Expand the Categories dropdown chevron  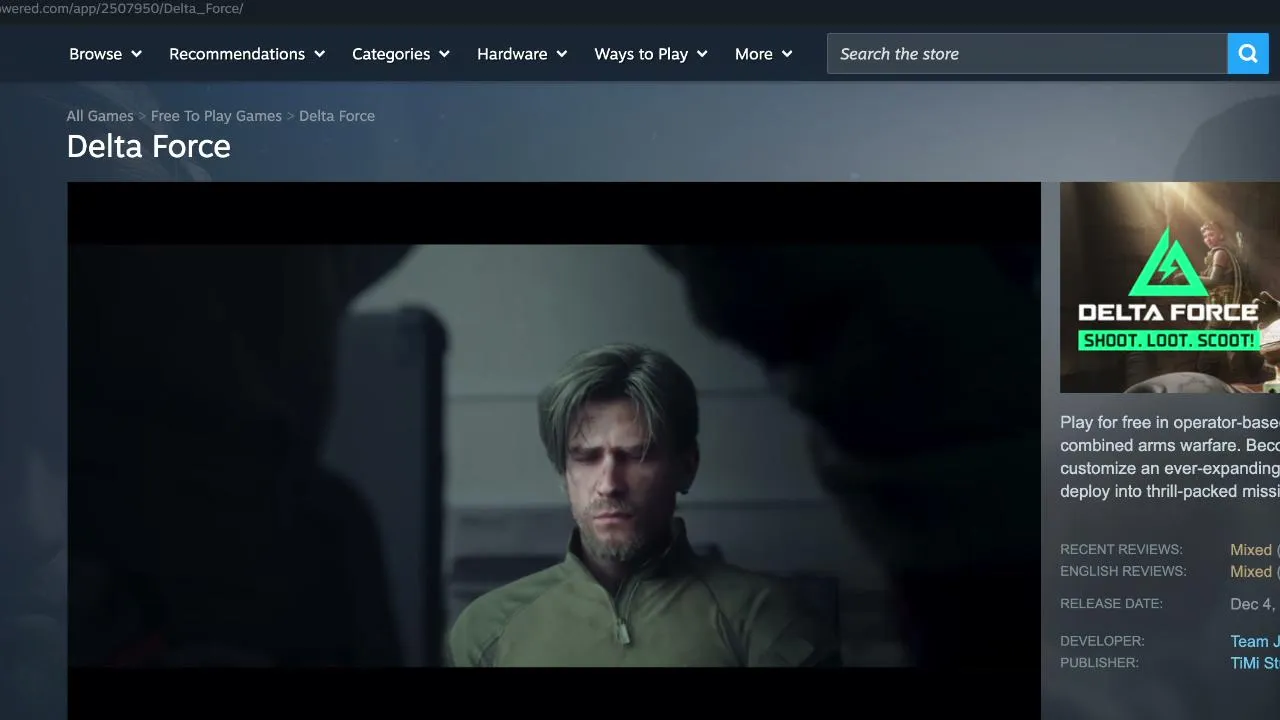pyautogui.click(x=444, y=54)
